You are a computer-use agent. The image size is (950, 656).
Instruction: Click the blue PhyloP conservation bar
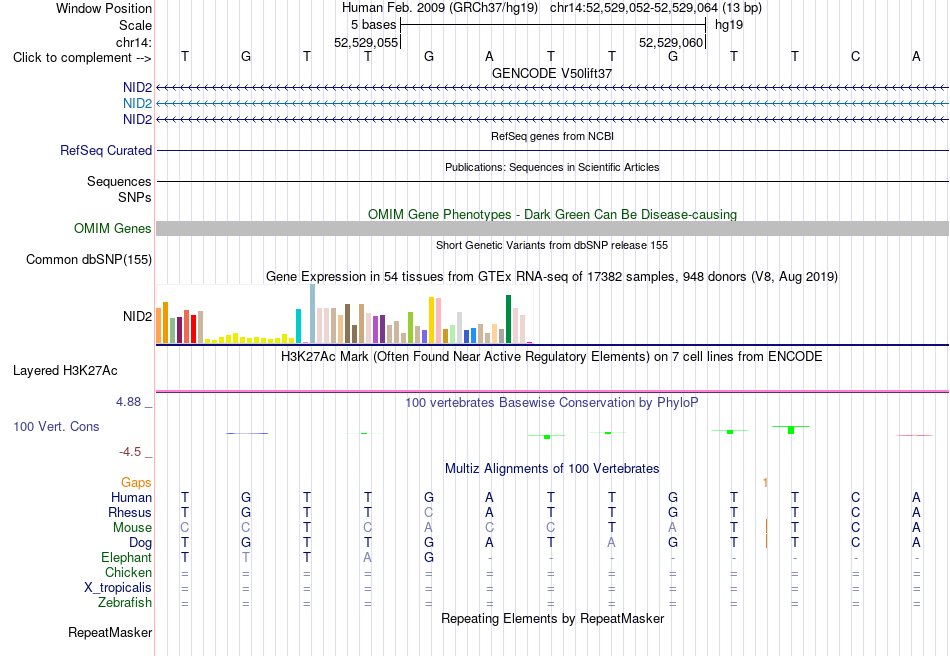(247, 433)
